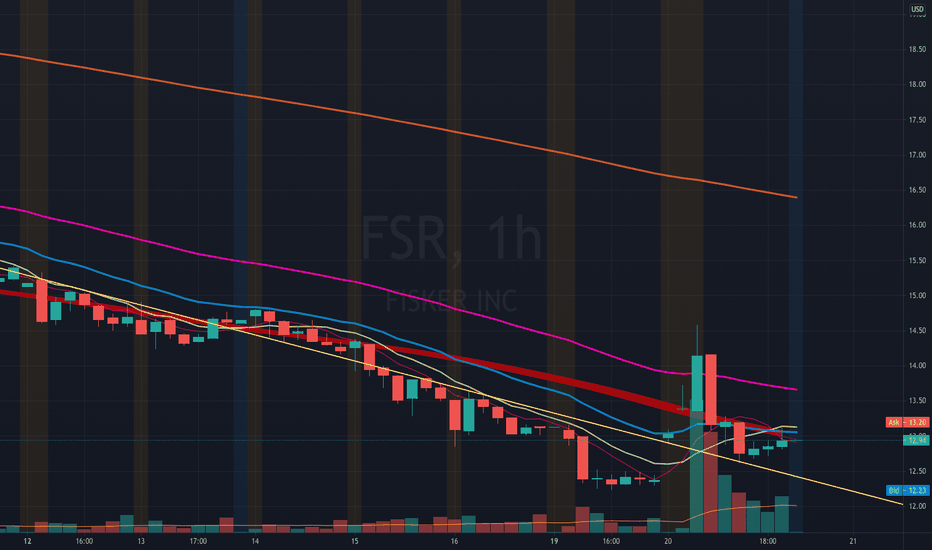This screenshot has height=550, width=932.
Task: Click the 12.00 price scale label
Action: point(917,506)
